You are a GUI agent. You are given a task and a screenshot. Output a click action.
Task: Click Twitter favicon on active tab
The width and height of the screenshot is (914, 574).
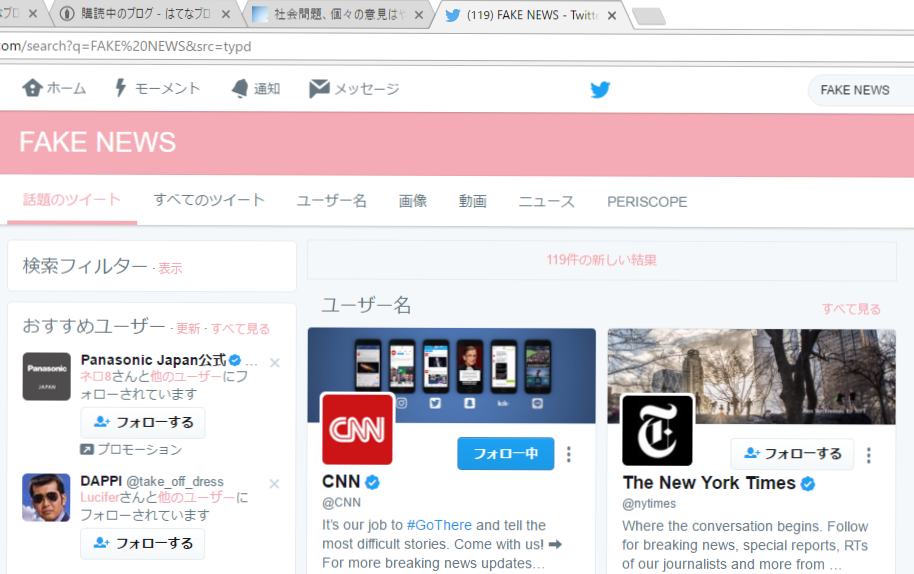point(452,15)
